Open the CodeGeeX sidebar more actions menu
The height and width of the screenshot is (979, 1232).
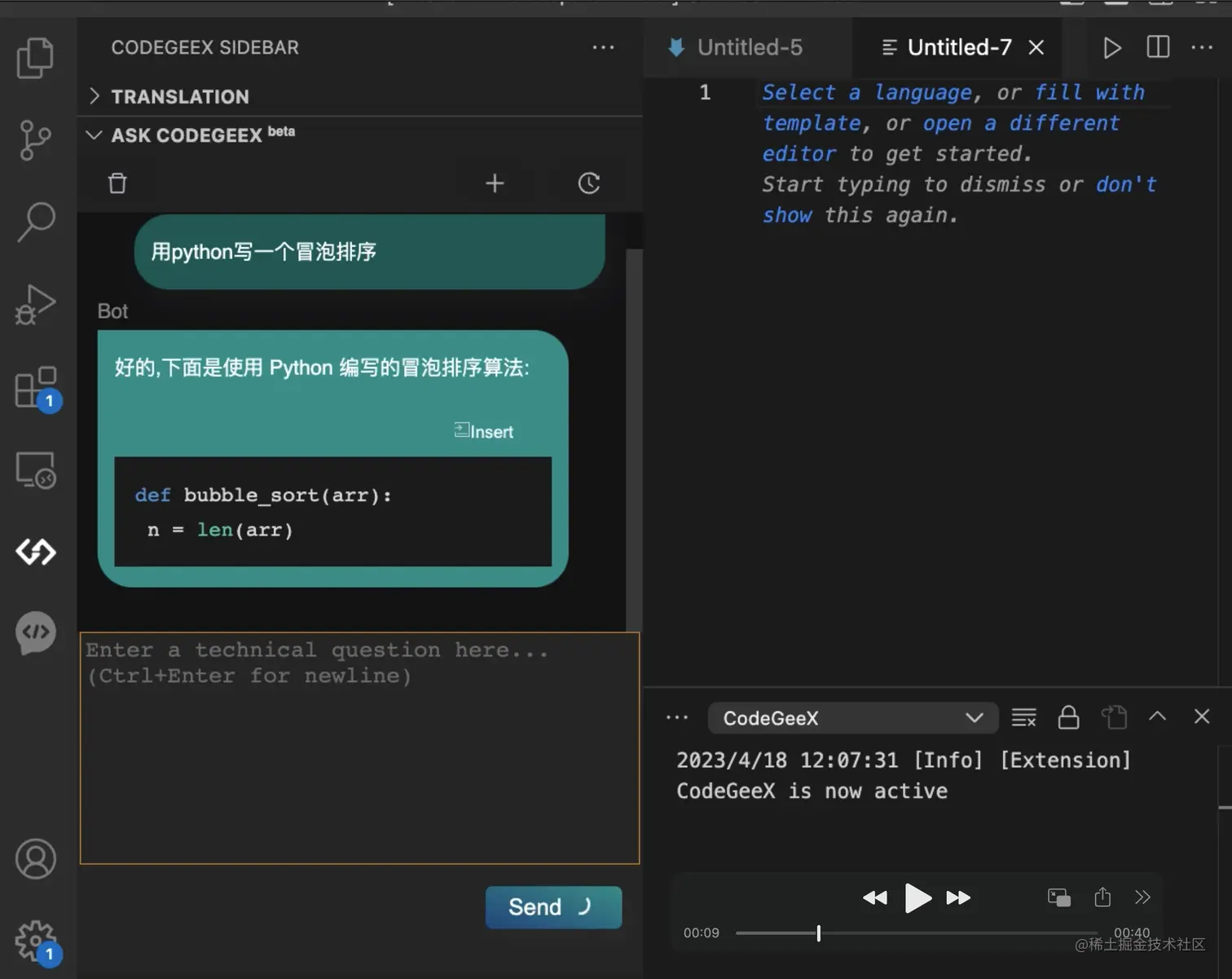[x=603, y=47]
